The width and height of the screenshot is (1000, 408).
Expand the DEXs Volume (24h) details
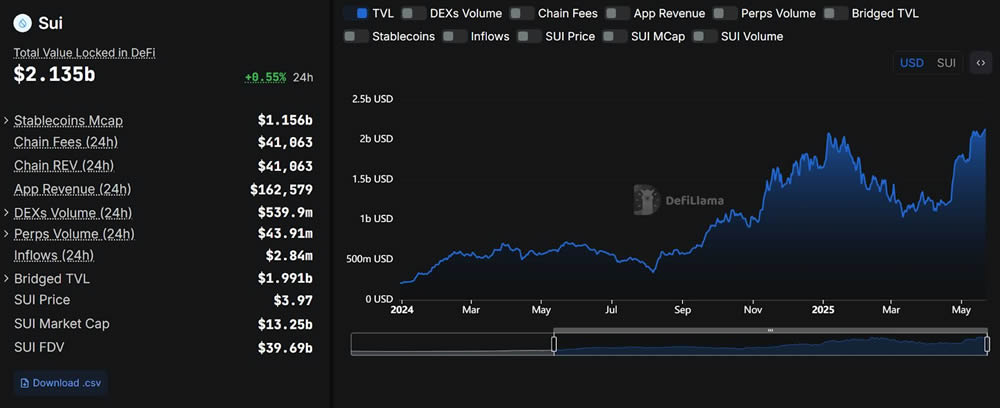click(7, 213)
